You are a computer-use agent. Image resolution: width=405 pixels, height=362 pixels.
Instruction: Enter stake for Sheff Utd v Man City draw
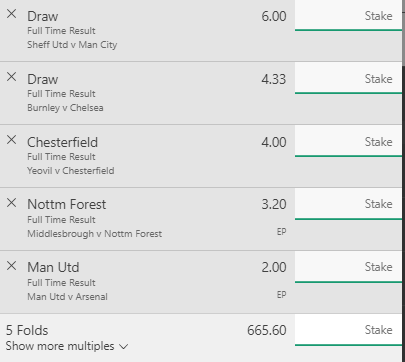pyautogui.click(x=348, y=16)
